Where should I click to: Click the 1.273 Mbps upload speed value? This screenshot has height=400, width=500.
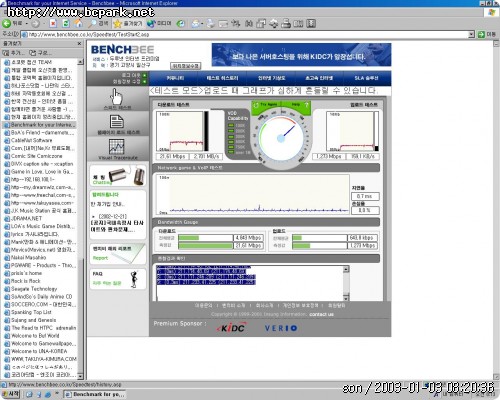[x=329, y=156]
